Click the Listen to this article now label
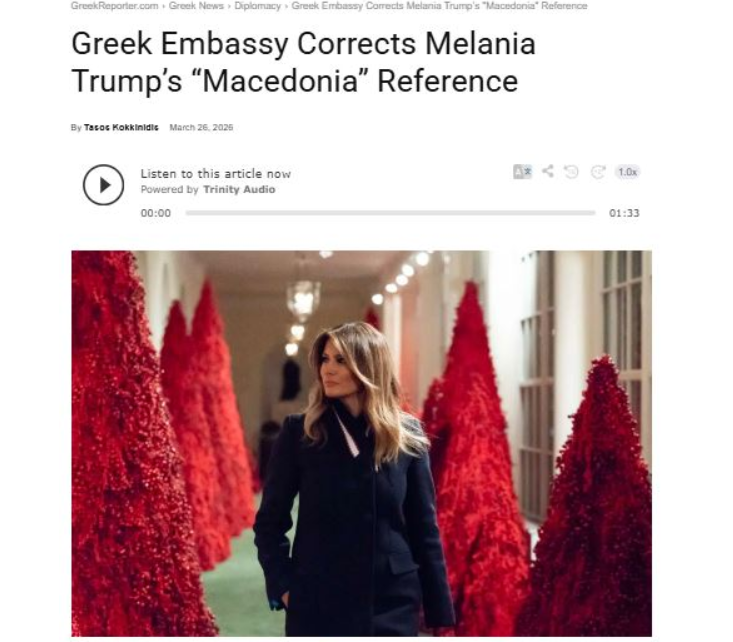 tap(216, 173)
